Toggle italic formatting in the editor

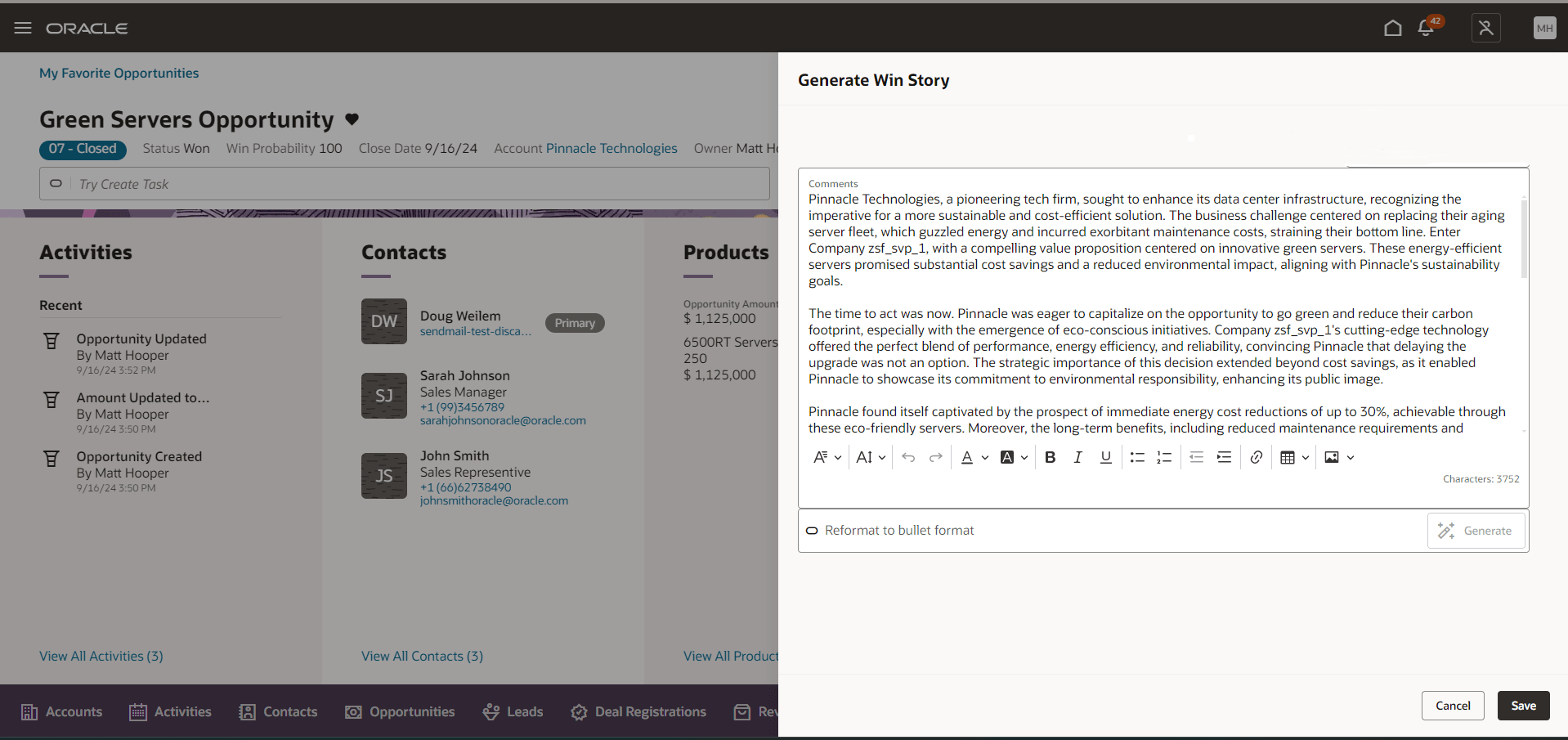point(1077,457)
